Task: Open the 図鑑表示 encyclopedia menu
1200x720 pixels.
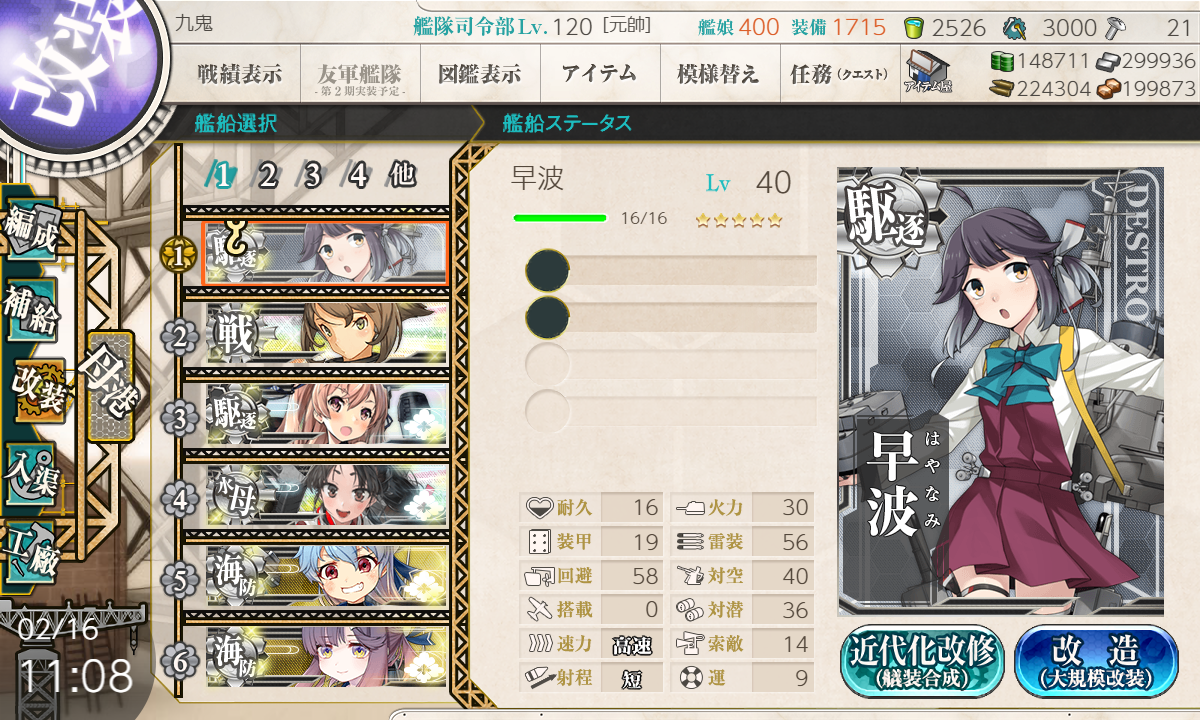Action: 480,73
